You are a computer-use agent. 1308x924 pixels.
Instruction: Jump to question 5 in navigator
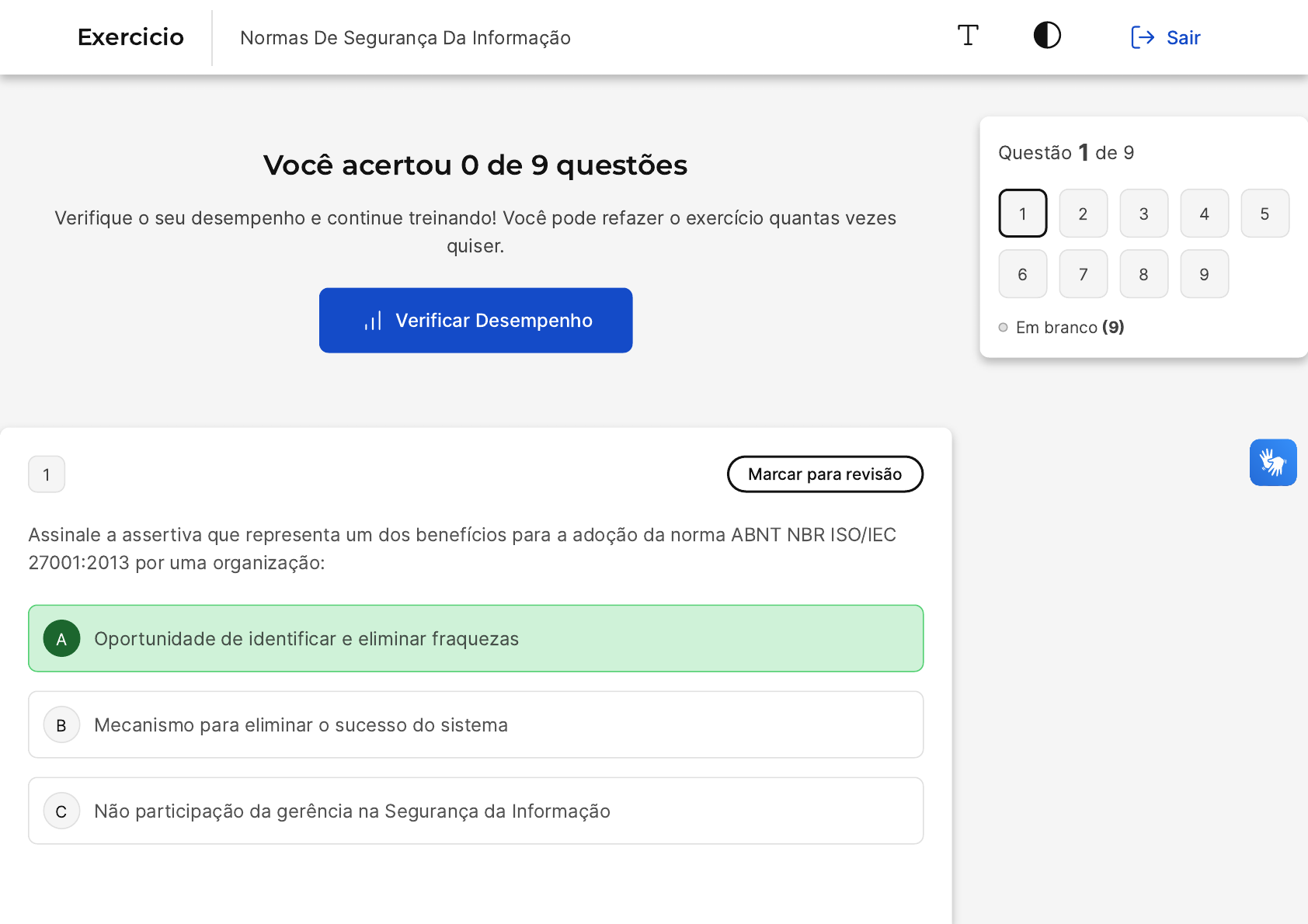pyautogui.click(x=1265, y=214)
